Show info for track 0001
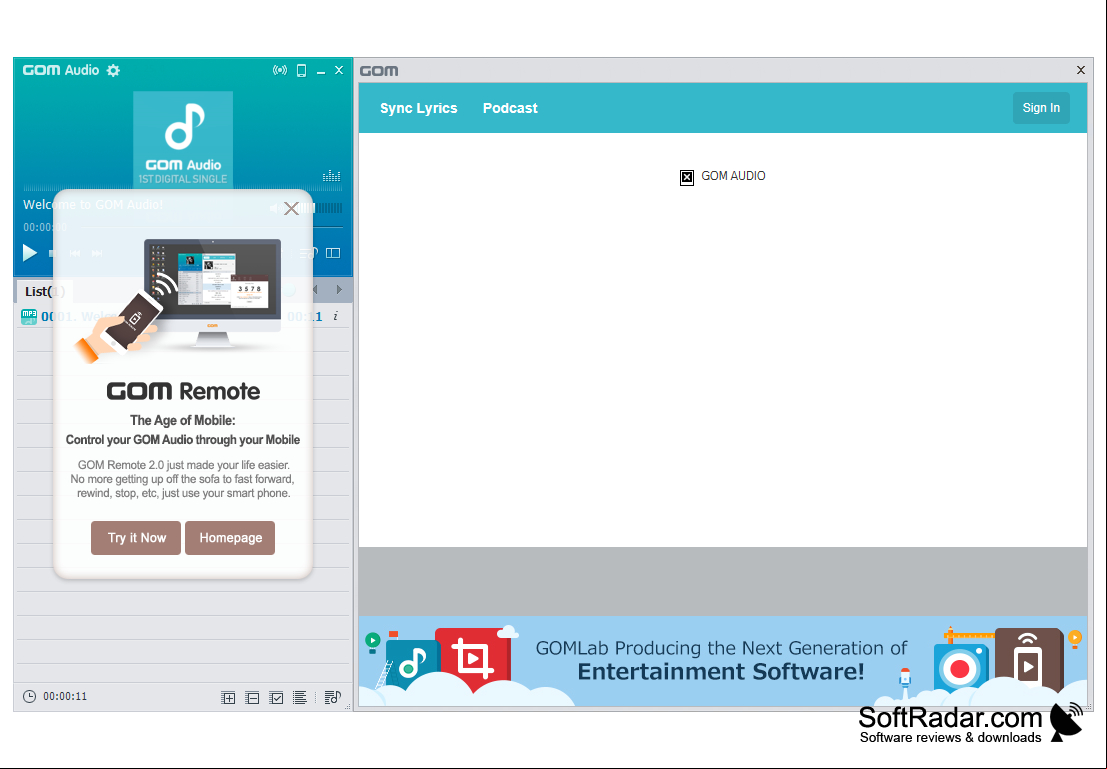The image size is (1107, 769). pyautogui.click(x=335, y=316)
